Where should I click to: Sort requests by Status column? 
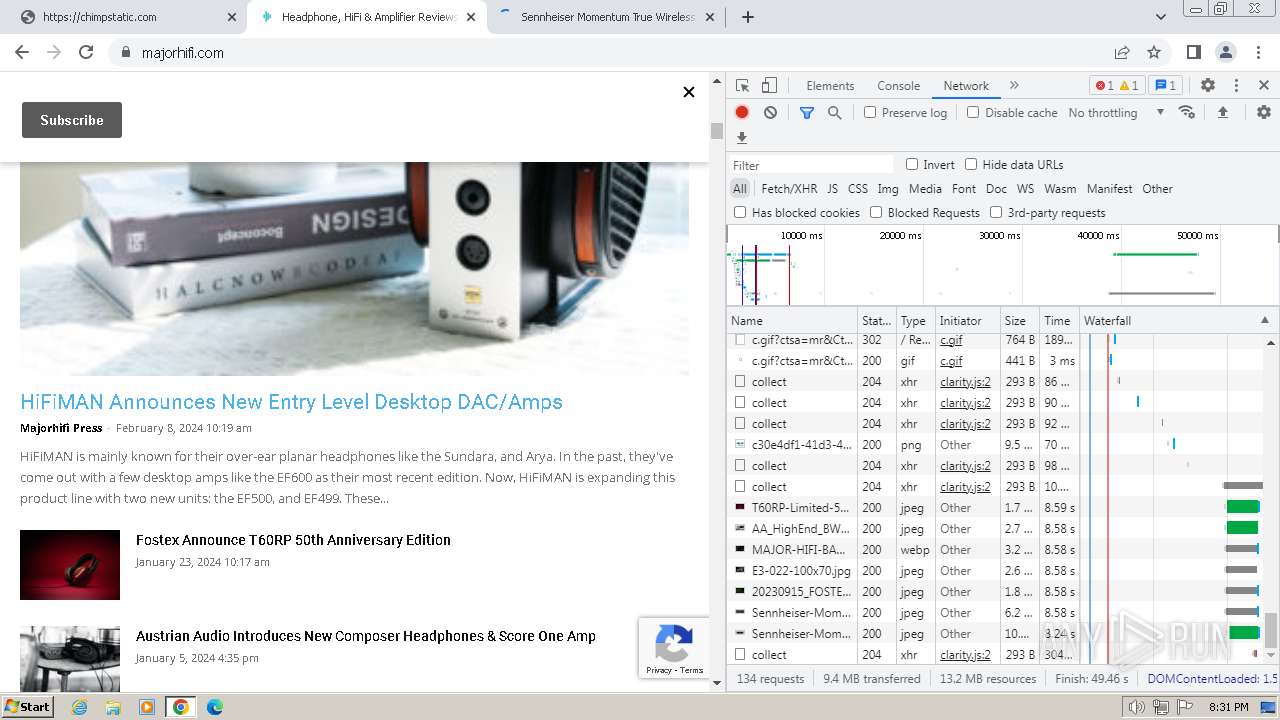pyautogui.click(x=877, y=321)
